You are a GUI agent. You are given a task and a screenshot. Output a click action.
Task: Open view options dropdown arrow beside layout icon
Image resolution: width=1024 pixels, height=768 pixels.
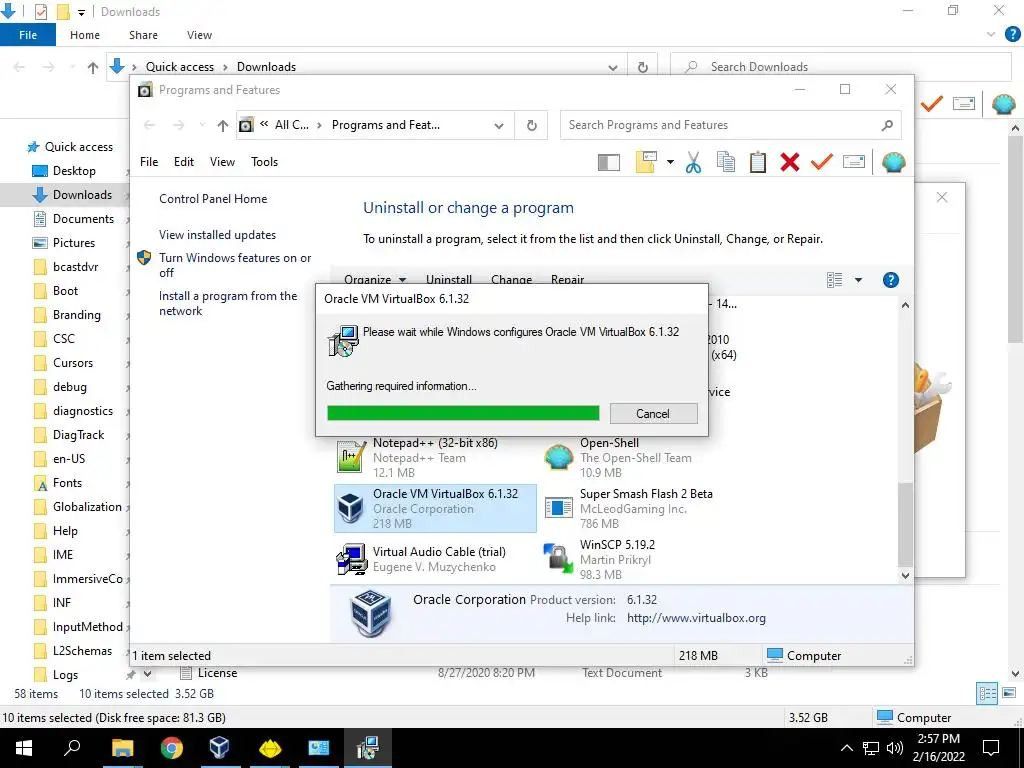(x=858, y=280)
